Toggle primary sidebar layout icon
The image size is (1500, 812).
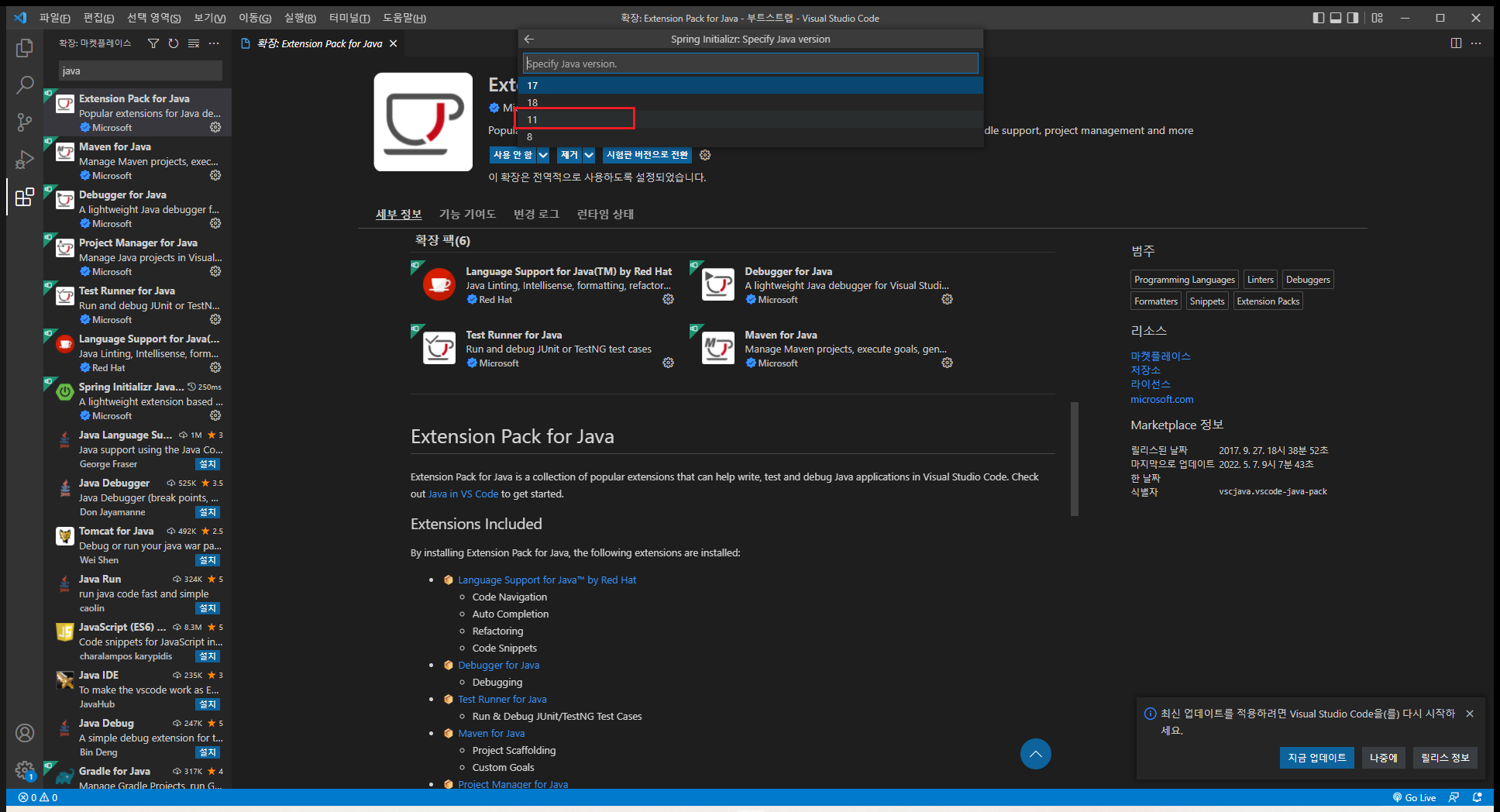(x=1319, y=18)
